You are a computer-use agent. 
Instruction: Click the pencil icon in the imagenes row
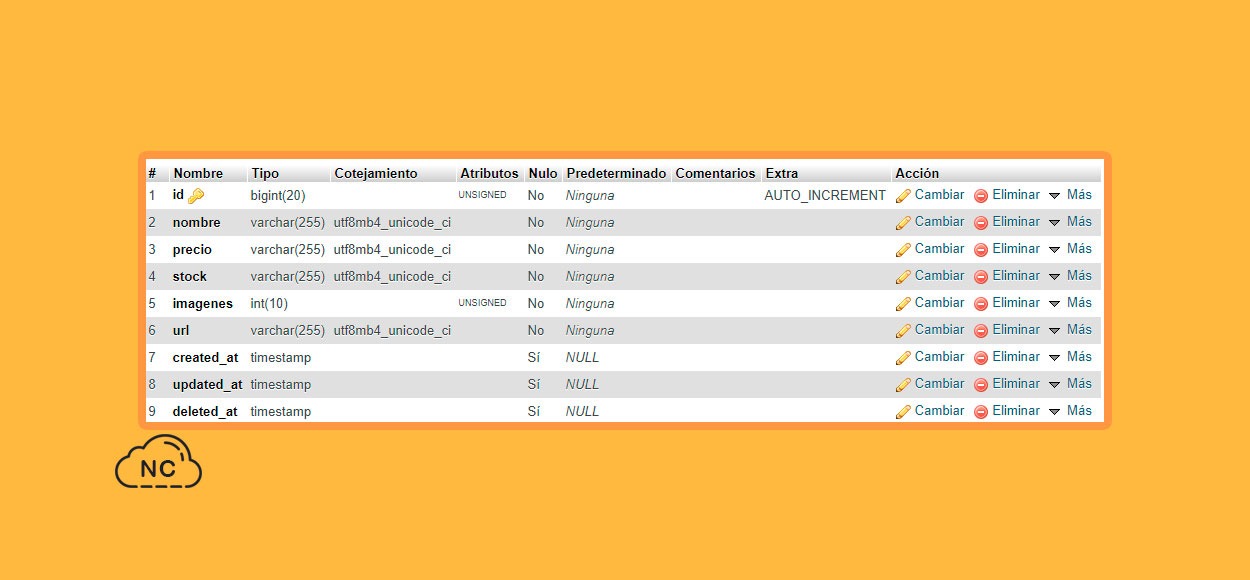(x=903, y=304)
